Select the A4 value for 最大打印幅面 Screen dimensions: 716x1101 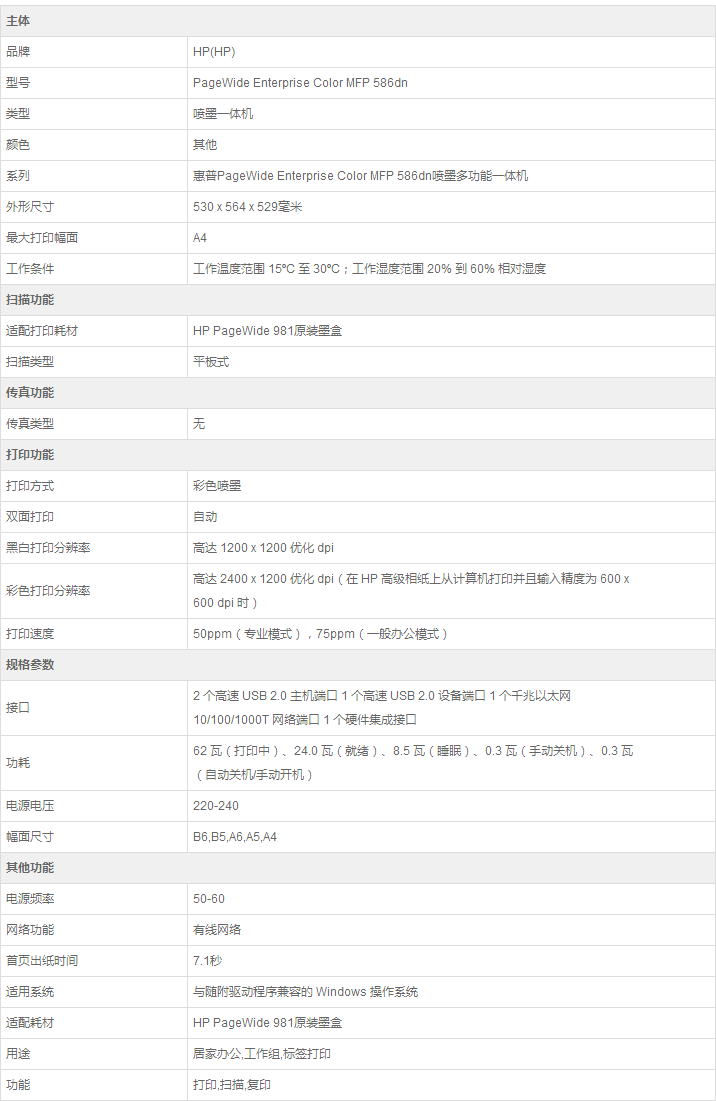point(200,237)
